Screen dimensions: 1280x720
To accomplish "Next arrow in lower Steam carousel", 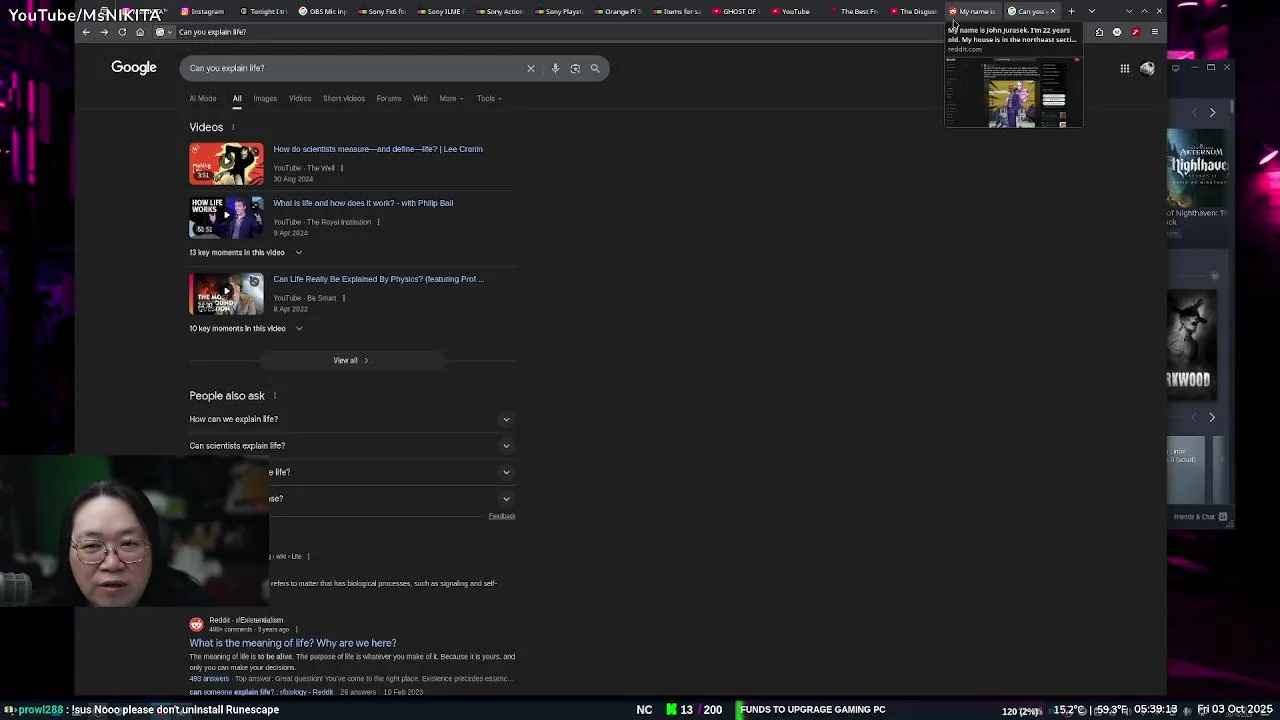I will click(1212, 418).
